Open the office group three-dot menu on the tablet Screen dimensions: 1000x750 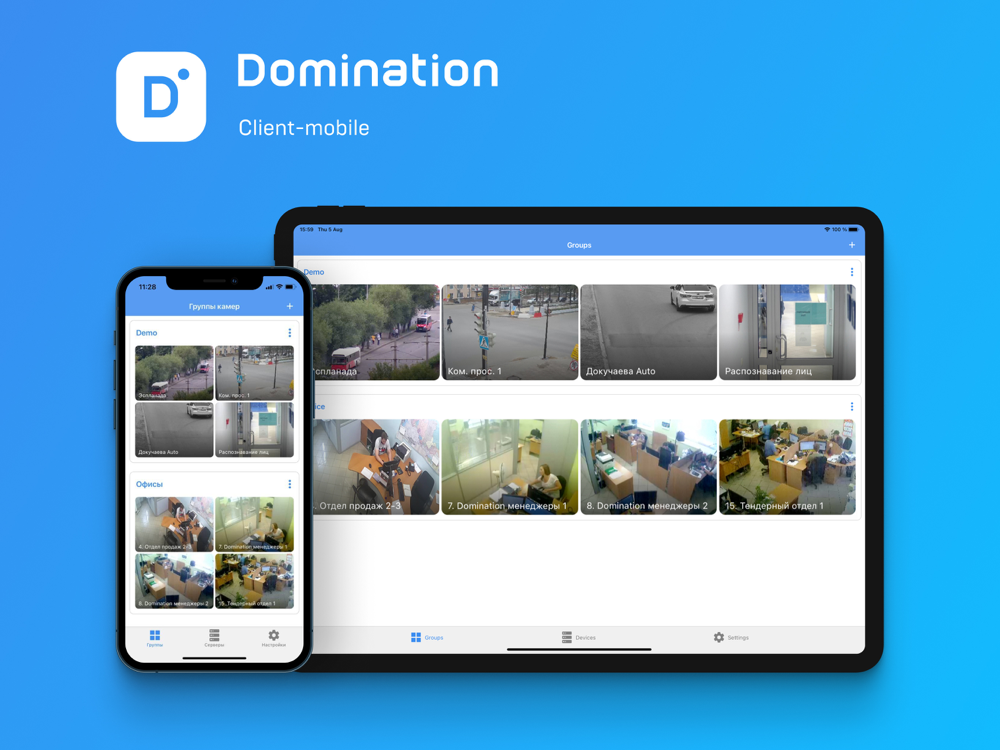coord(852,406)
